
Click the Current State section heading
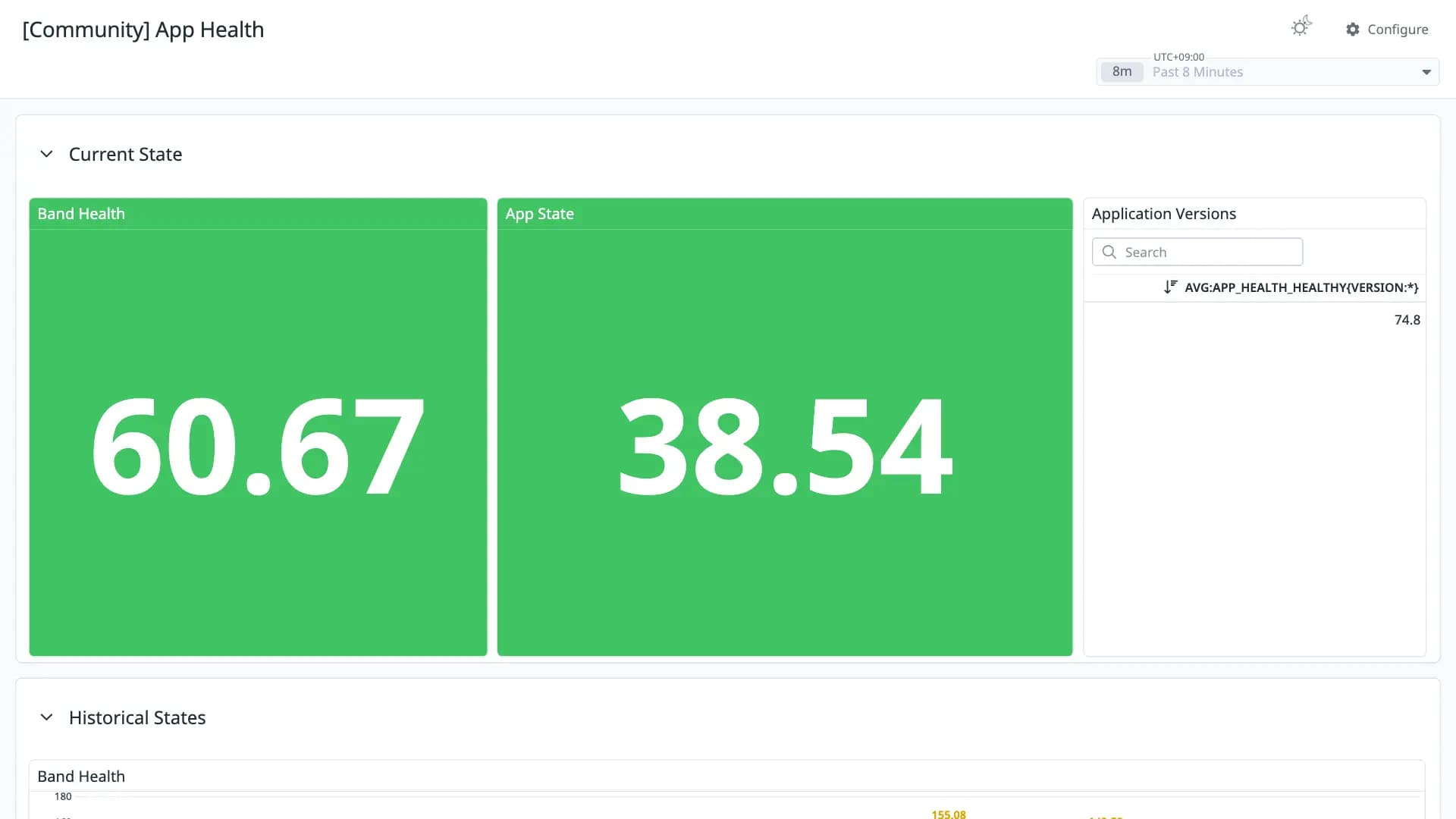point(126,154)
